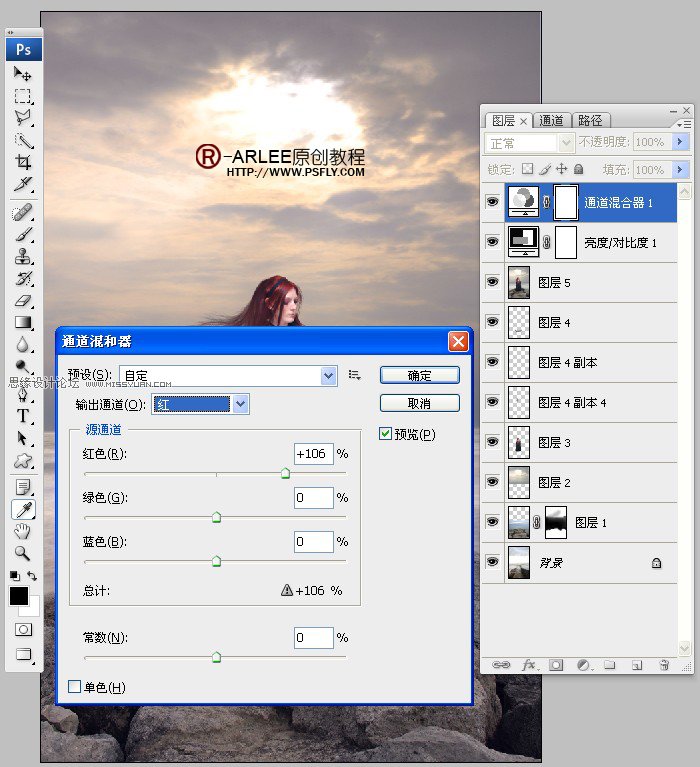Select the Rectangular Marquee tool
Viewport: 700px width, 767px height.
point(22,96)
